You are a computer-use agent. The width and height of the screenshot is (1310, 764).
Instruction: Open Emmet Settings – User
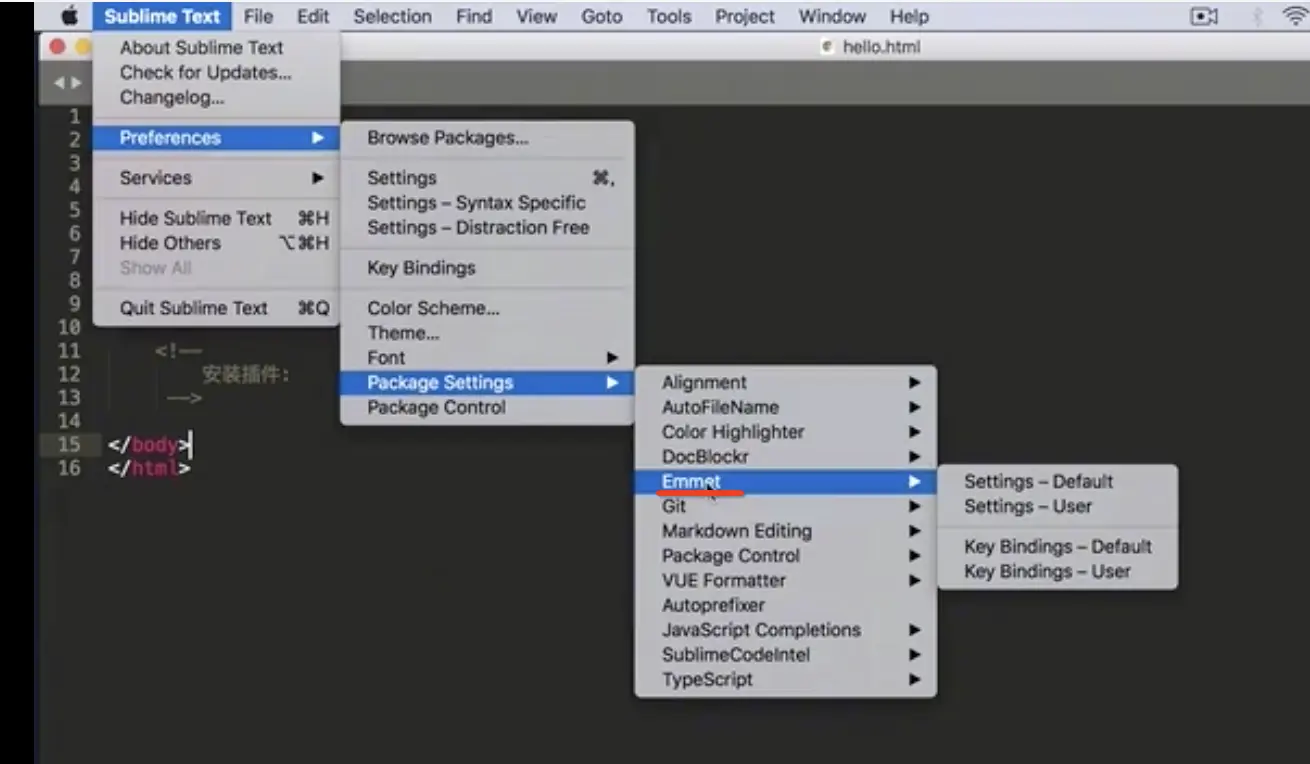(1058, 506)
